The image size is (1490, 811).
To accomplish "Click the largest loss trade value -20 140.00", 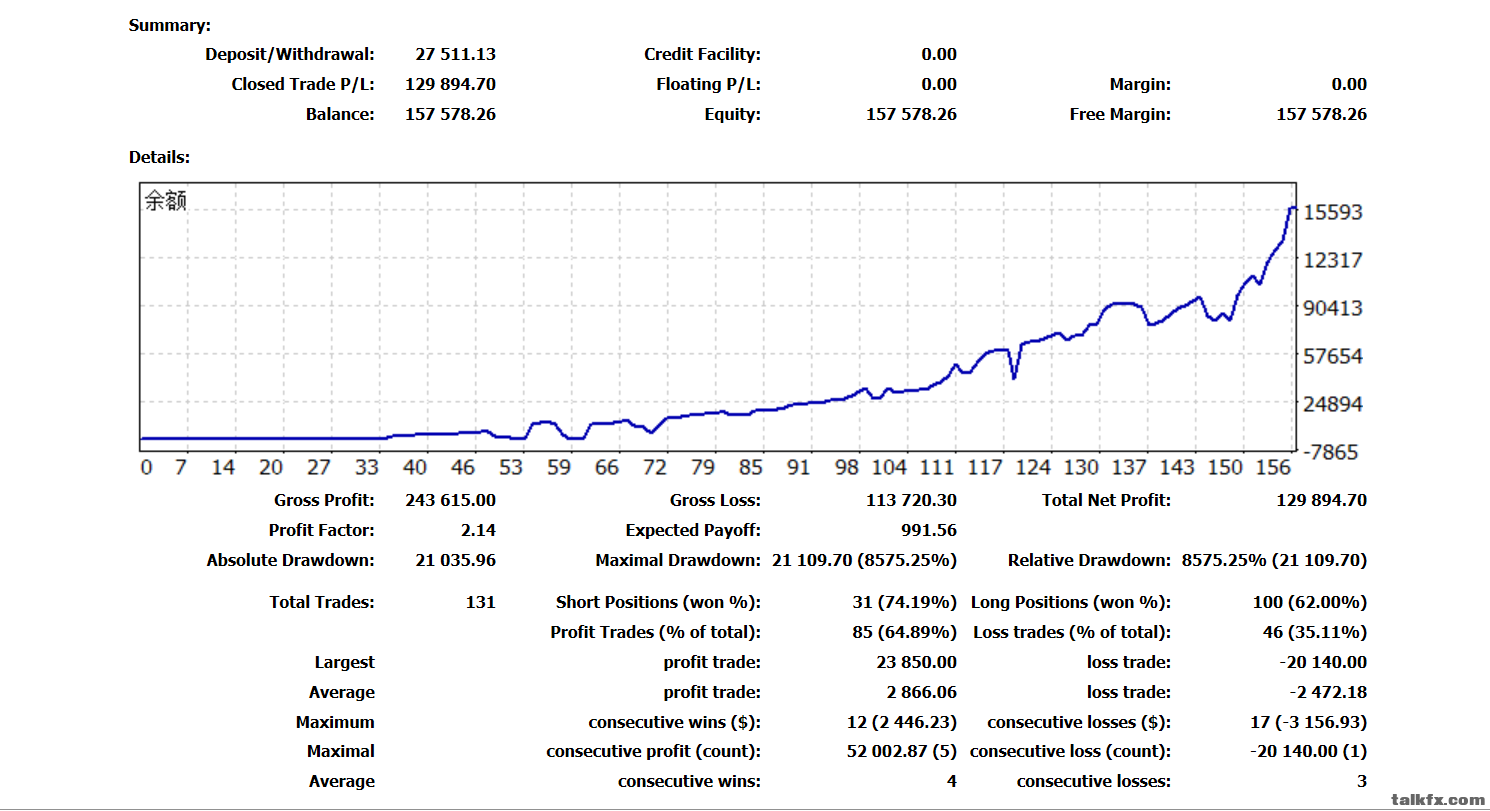I will pyautogui.click(x=1323, y=662).
